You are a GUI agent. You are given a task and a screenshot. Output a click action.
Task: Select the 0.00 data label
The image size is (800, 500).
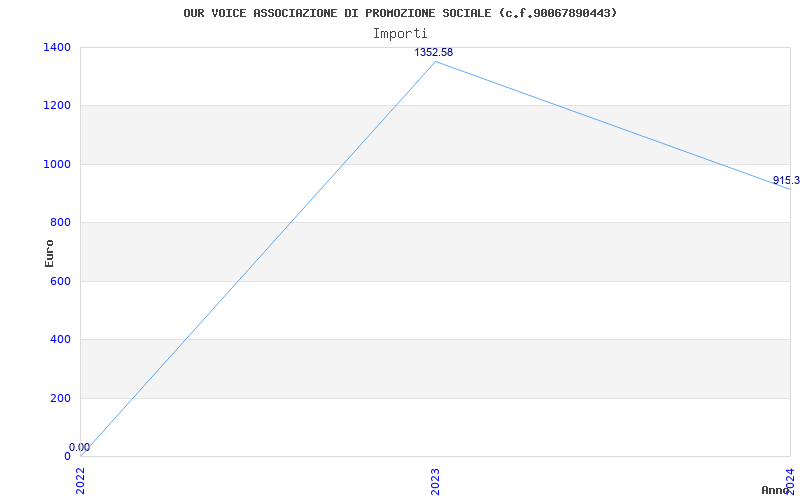coord(80,447)
